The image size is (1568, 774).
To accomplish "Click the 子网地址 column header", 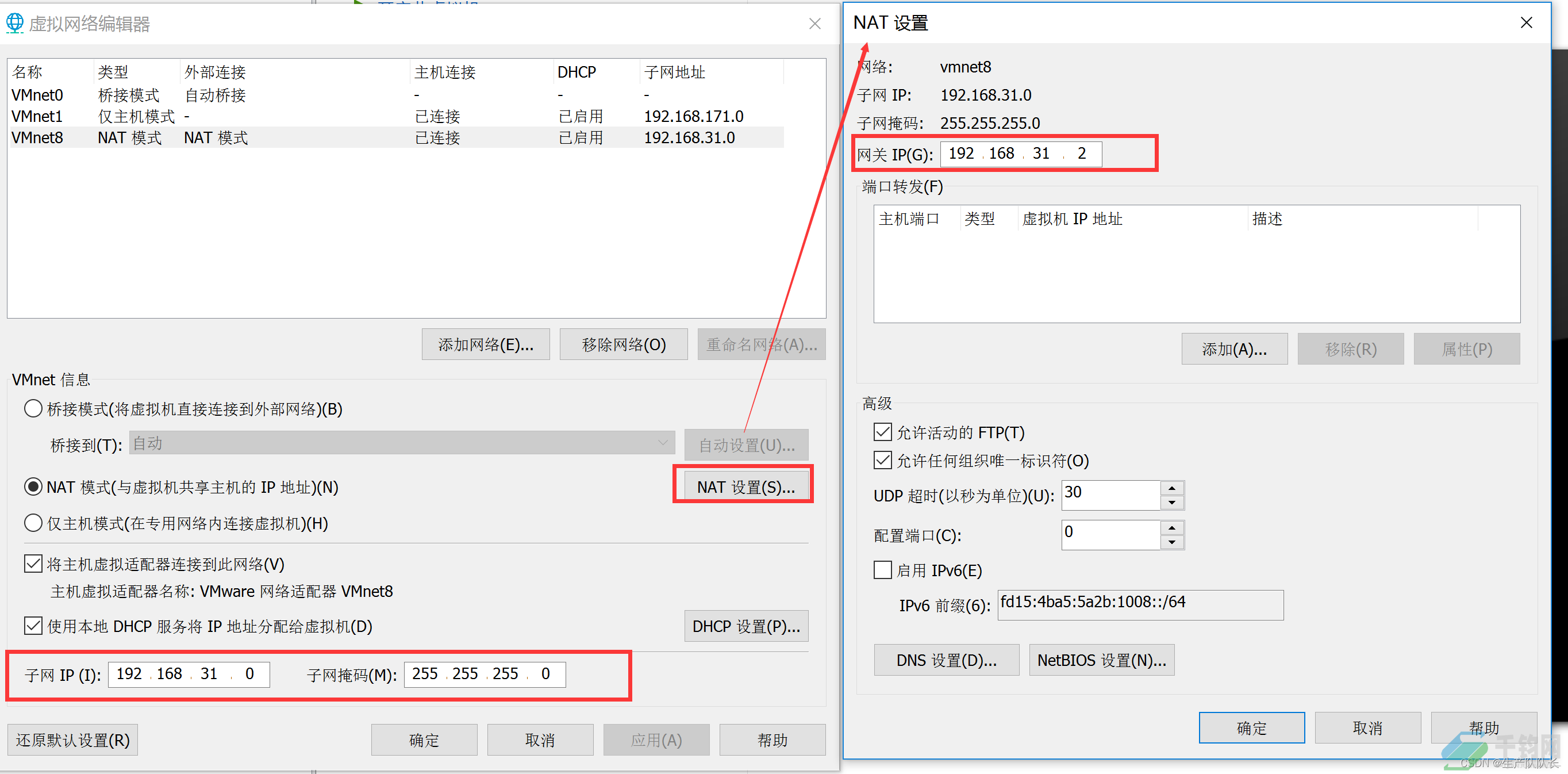I will tap(712, 72).
